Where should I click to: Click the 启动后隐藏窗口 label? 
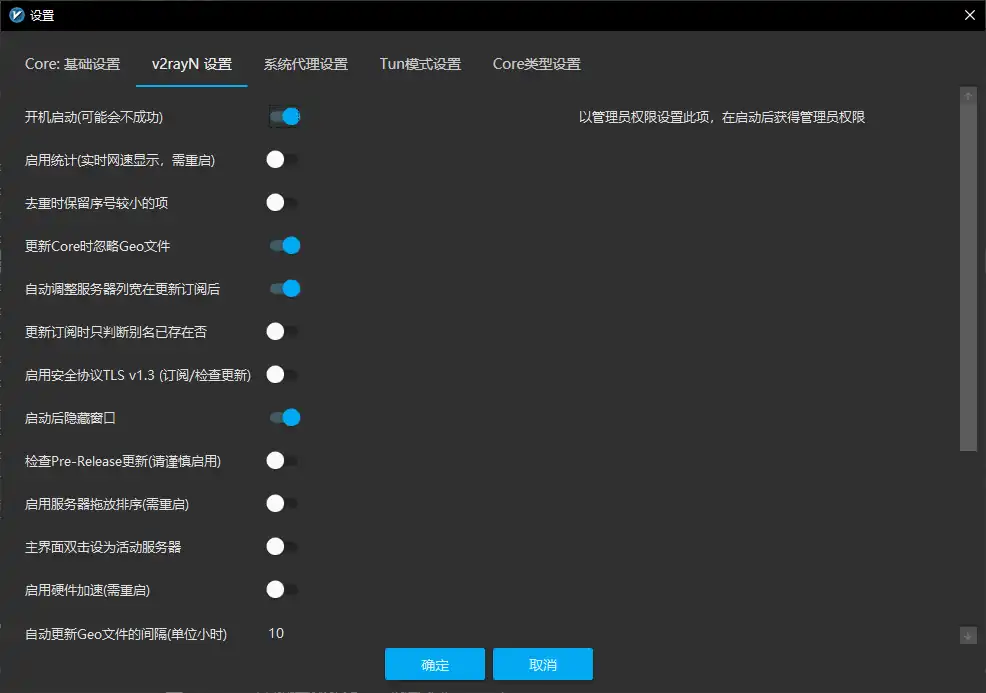70,418
